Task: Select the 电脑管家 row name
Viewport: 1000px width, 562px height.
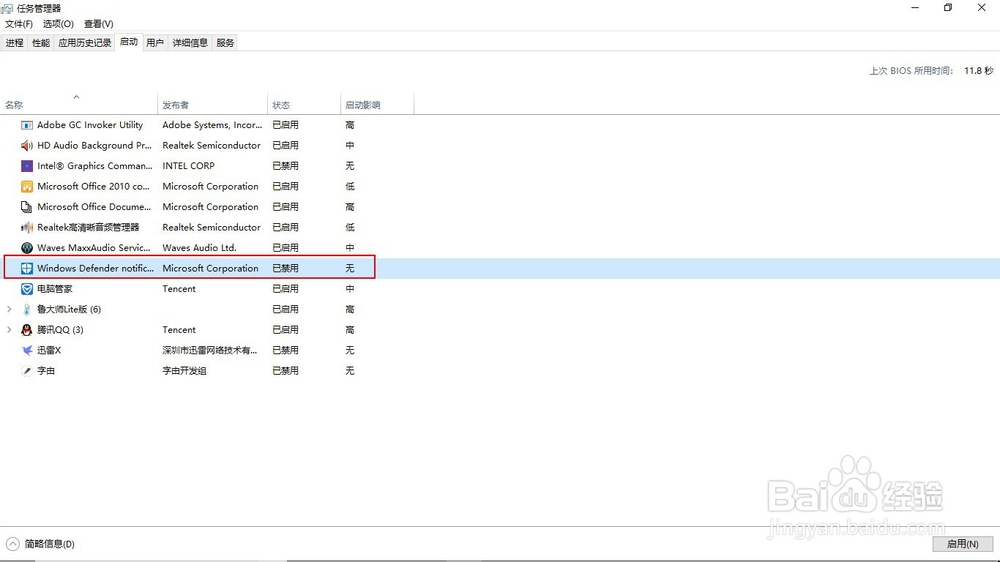Action: coord(55,289)
